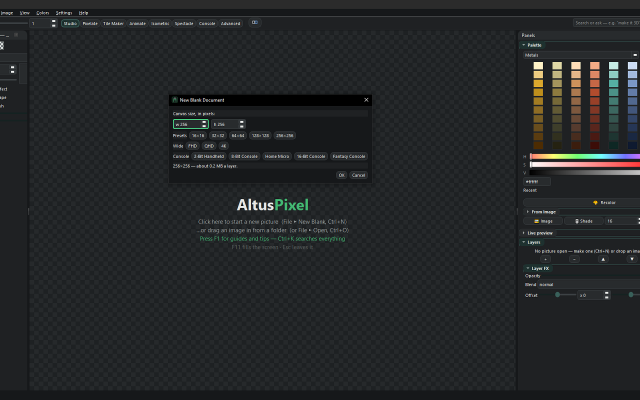Move layer up with the up arrow
The width and height of the screenshot is (640, 400).
603,259
